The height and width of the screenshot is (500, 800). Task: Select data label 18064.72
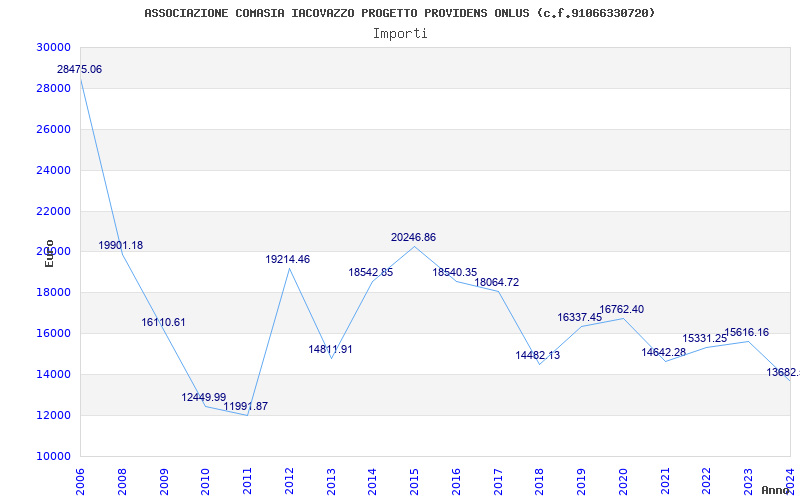(496, 282)
